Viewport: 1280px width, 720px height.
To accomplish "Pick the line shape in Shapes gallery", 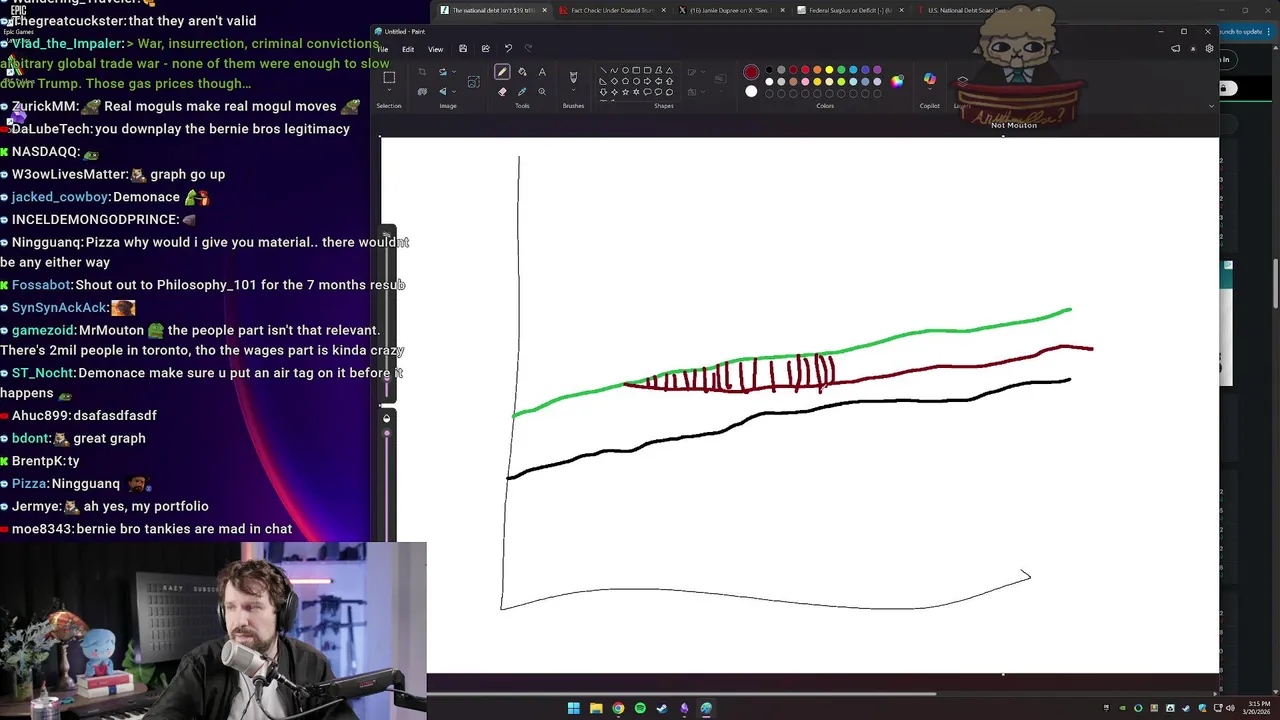I will (x=603, y=71).
